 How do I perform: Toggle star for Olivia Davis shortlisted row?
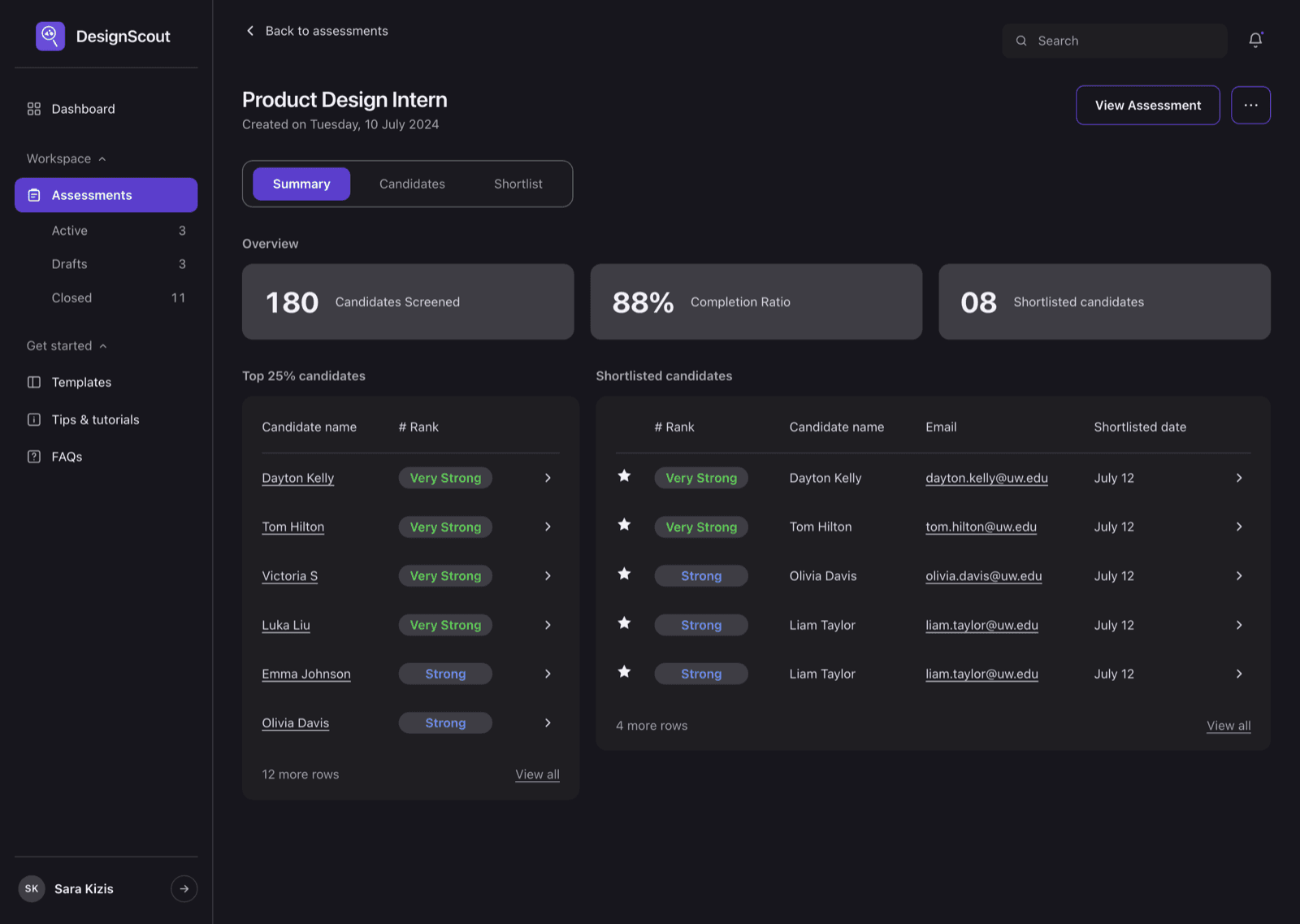coord(624,574)
